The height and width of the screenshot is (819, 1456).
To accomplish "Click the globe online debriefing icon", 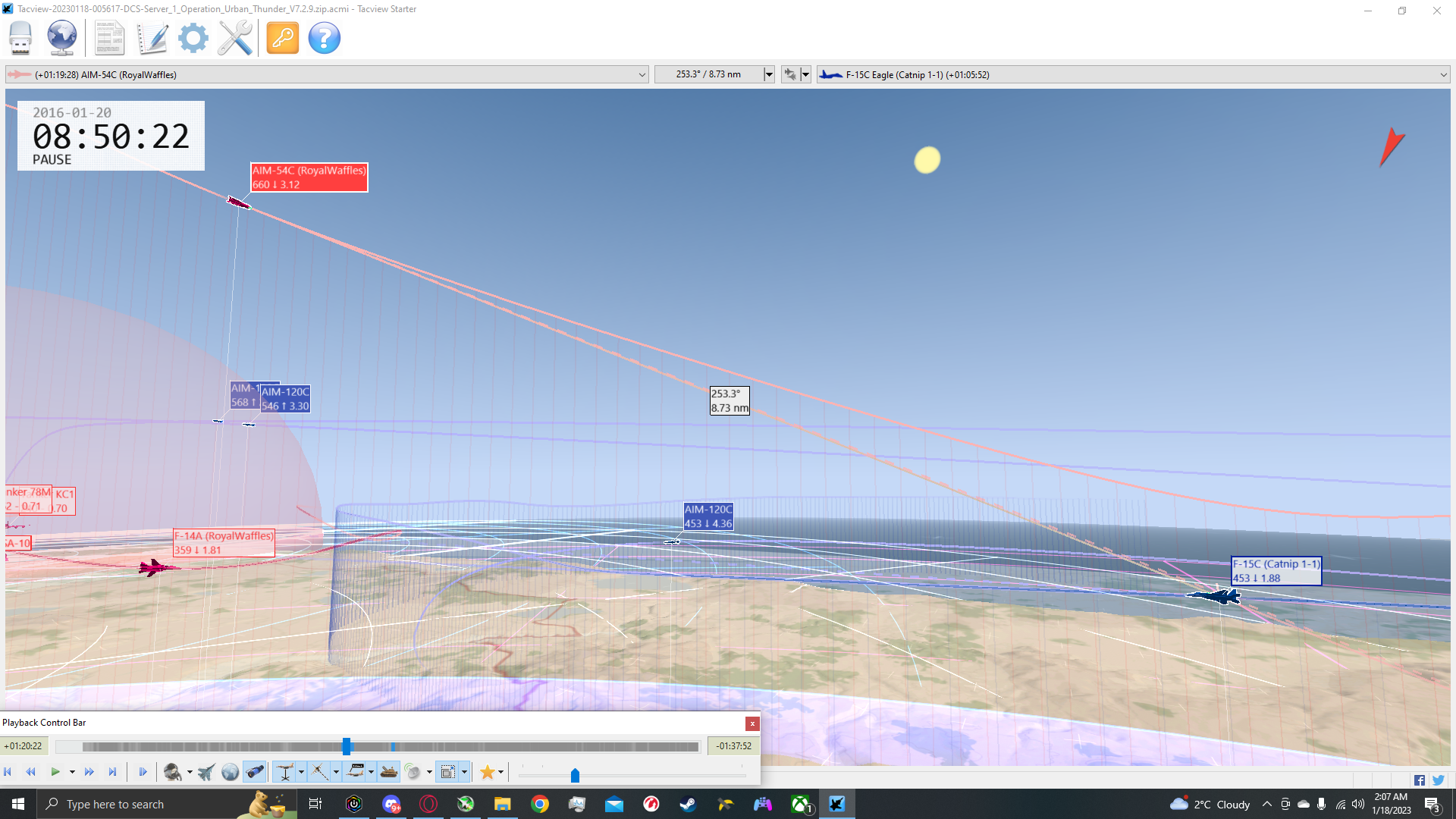I will 61,38.
